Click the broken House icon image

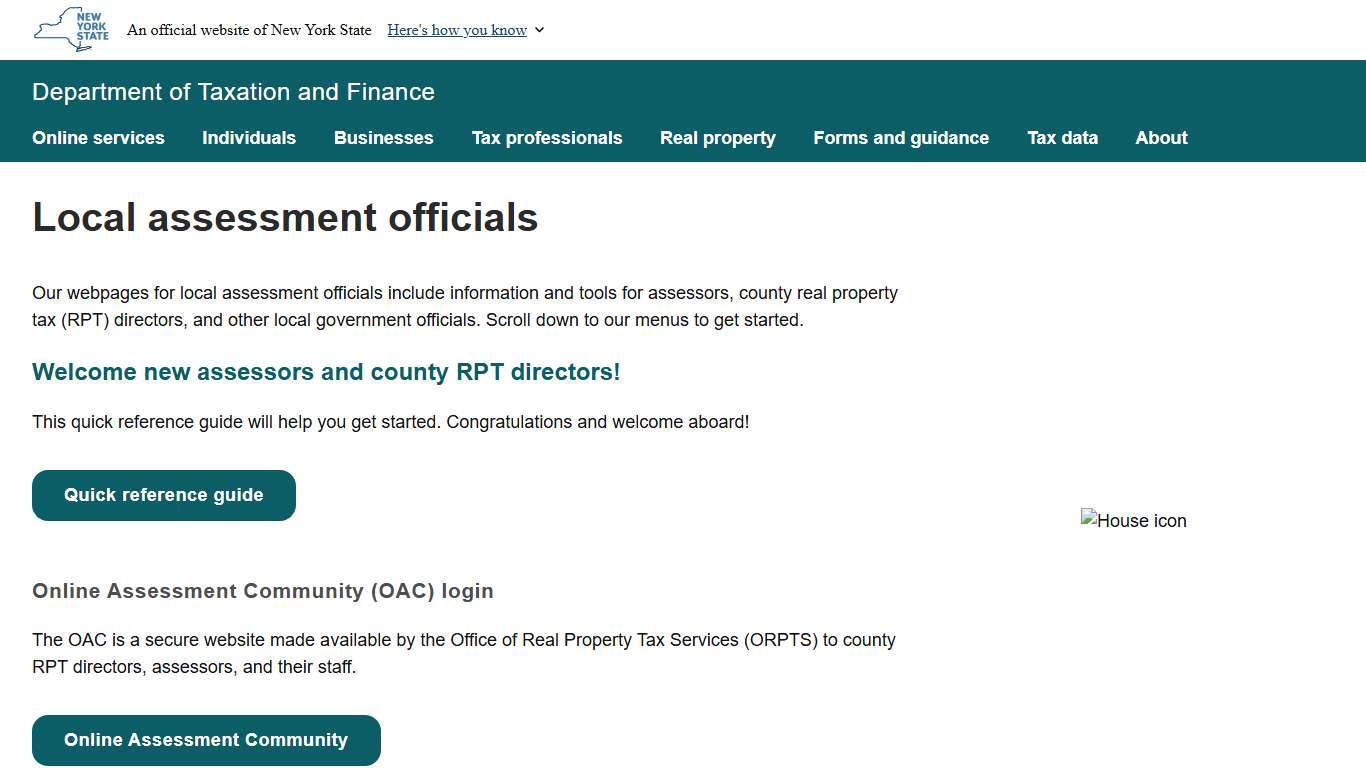tap(1133, 520)
